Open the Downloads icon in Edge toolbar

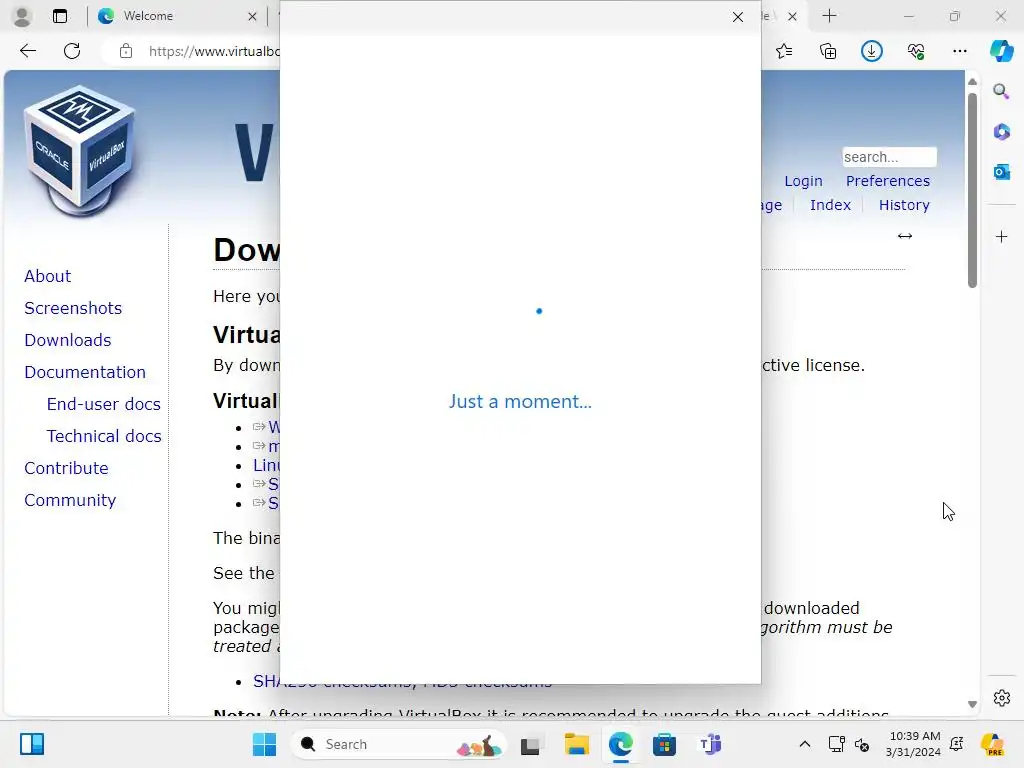tap(872, 51)
